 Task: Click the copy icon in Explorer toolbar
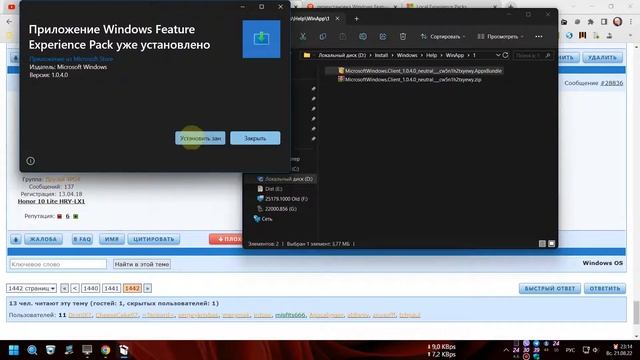click(x=323, y=36)
